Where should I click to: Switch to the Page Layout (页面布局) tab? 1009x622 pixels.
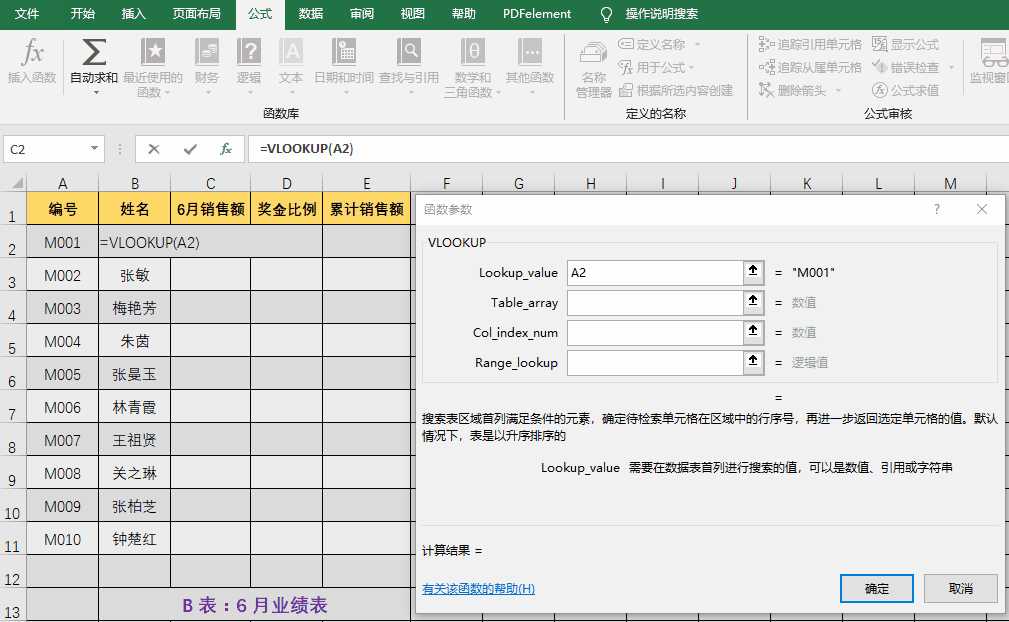197,14
